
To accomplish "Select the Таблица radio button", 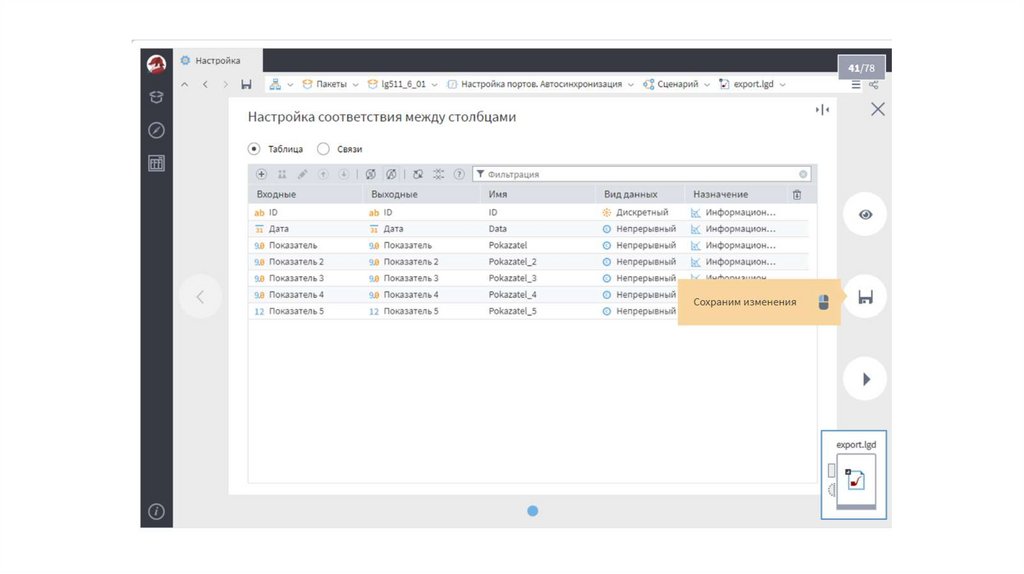I will (x=254, y=149).
